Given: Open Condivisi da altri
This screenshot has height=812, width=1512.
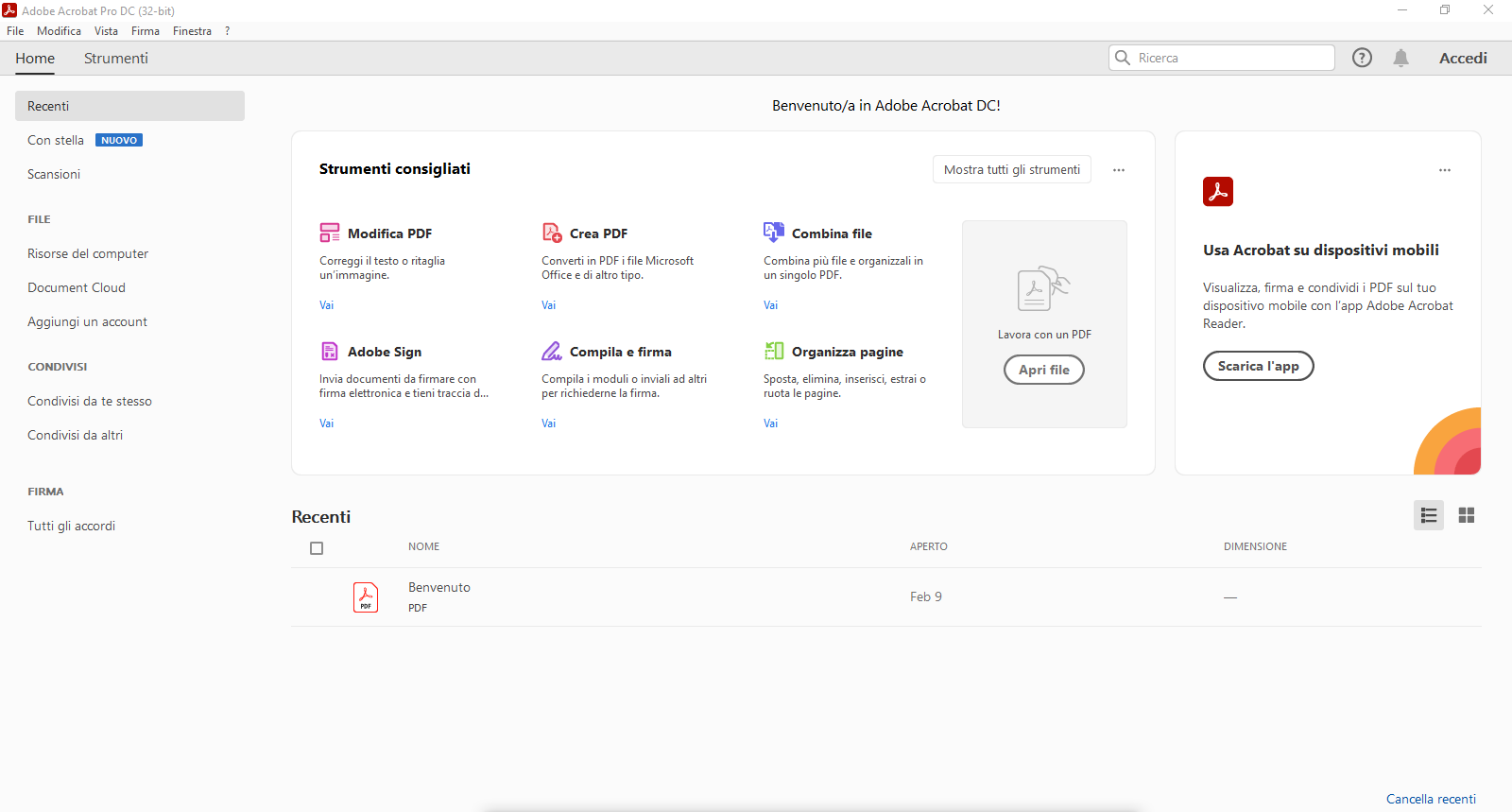Looking at the screenshot, I should (75, 435).
